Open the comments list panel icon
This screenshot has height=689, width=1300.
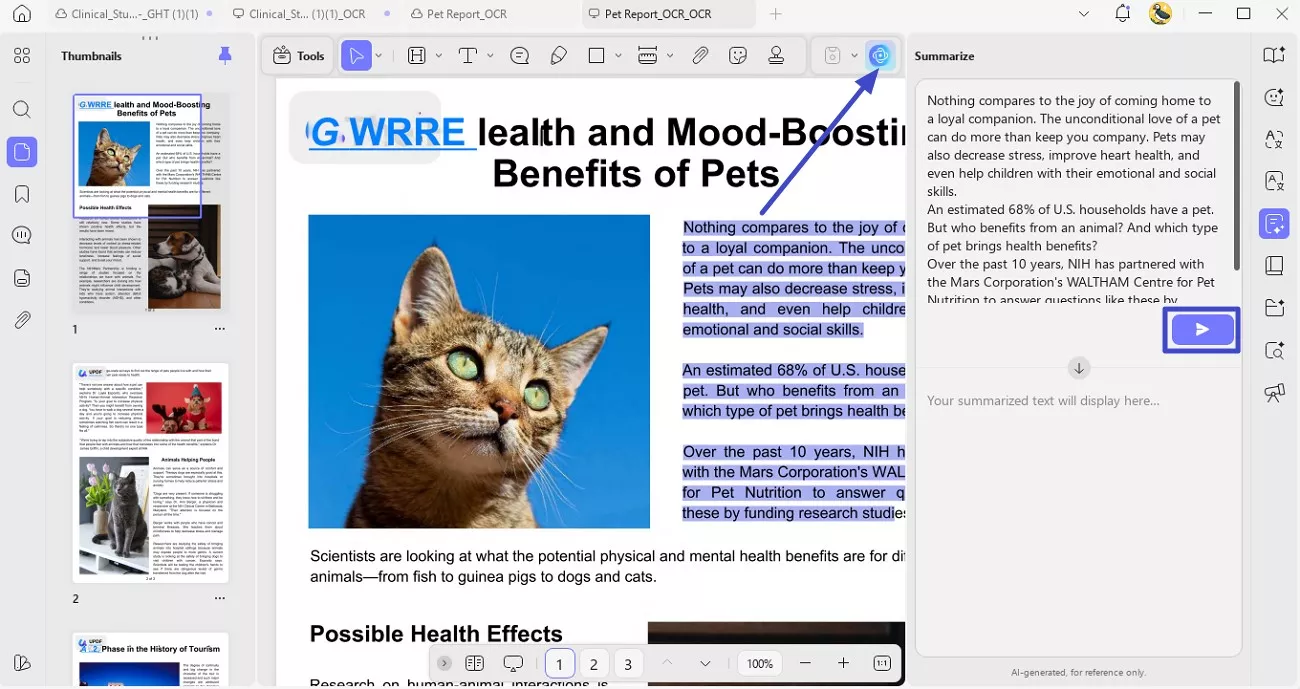coord(22,236)
